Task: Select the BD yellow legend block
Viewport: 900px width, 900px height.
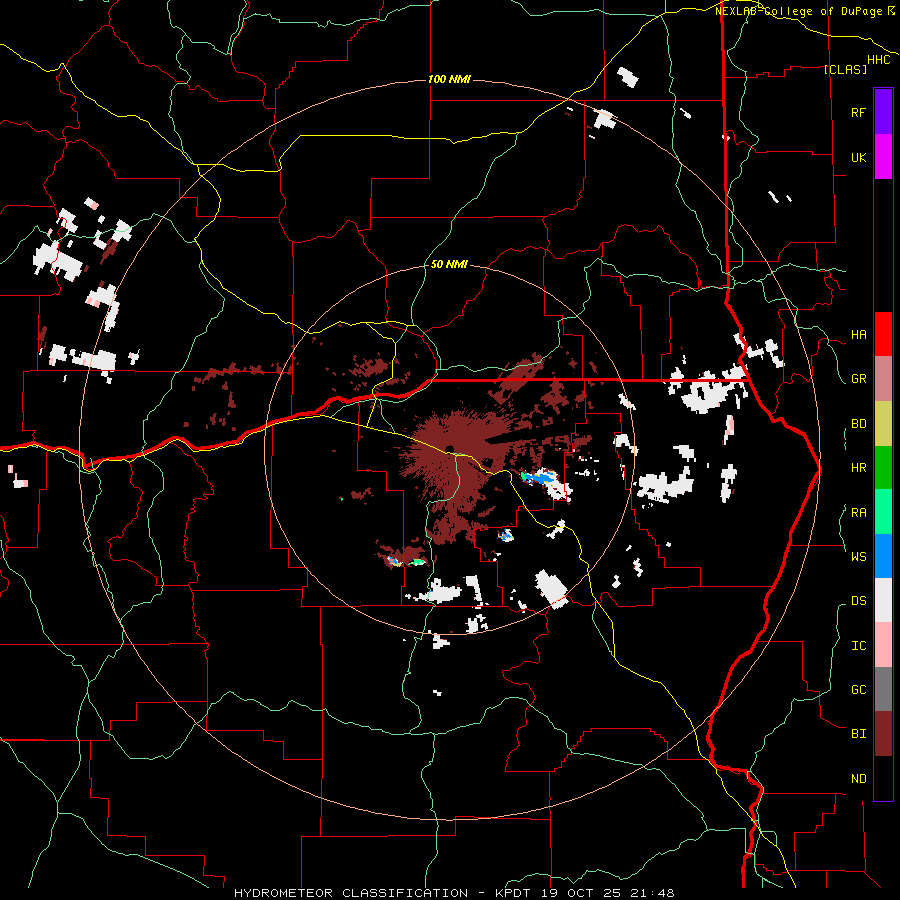Action: coord(883,424)
